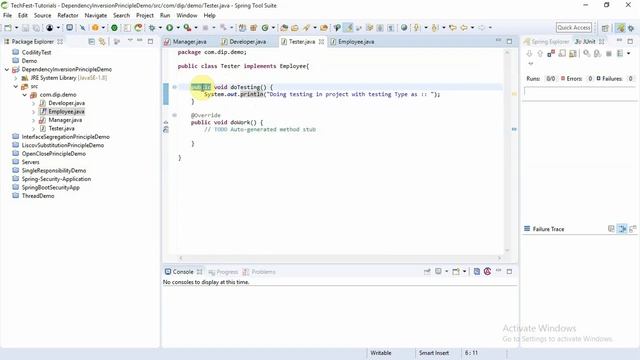Image resolution: width=640 pixels, height=360 pixels.
Task: Select the ThreadDemo project
Action: pos(38,196)
